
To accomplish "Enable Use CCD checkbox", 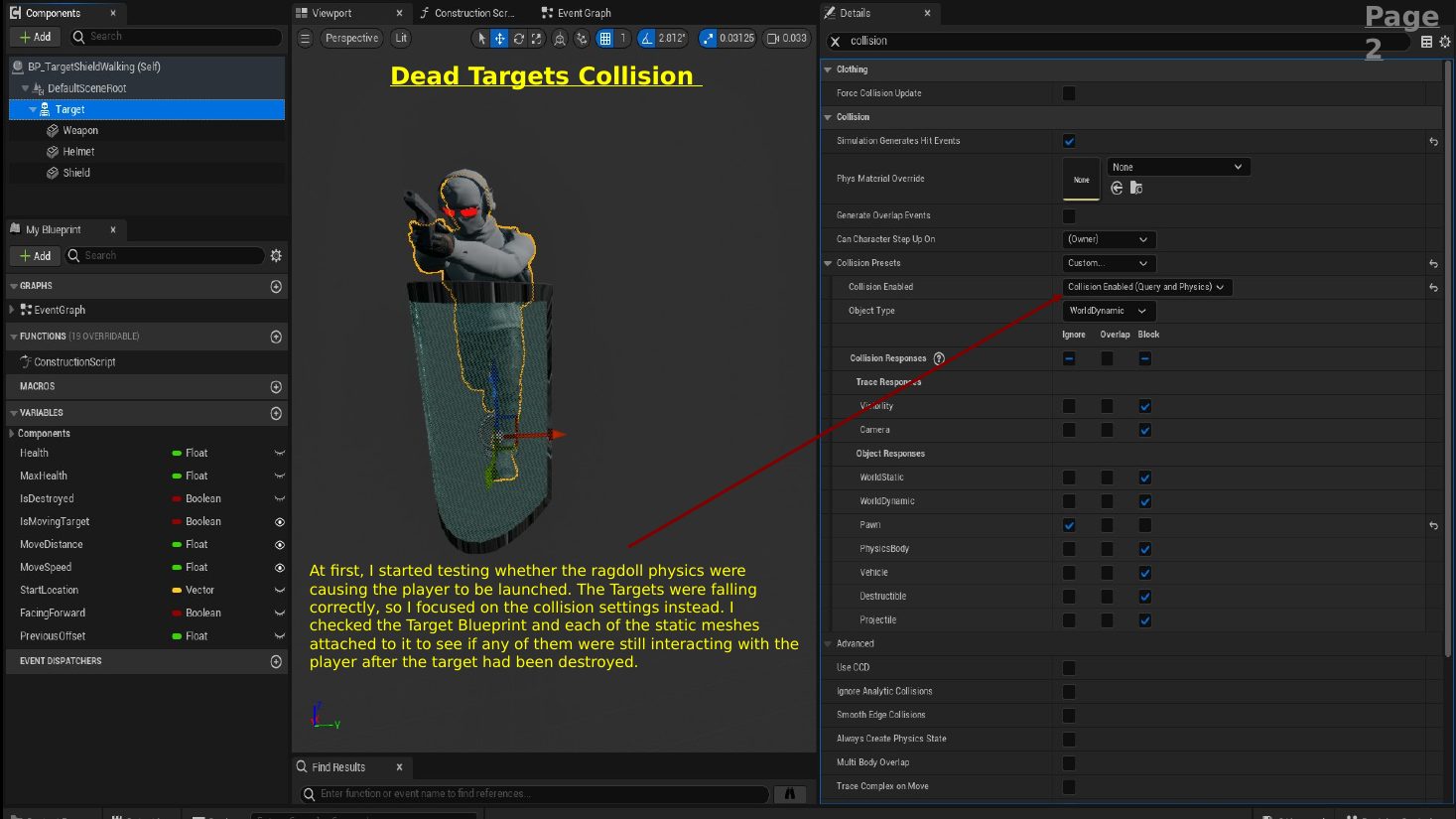I will point(1069,667).
